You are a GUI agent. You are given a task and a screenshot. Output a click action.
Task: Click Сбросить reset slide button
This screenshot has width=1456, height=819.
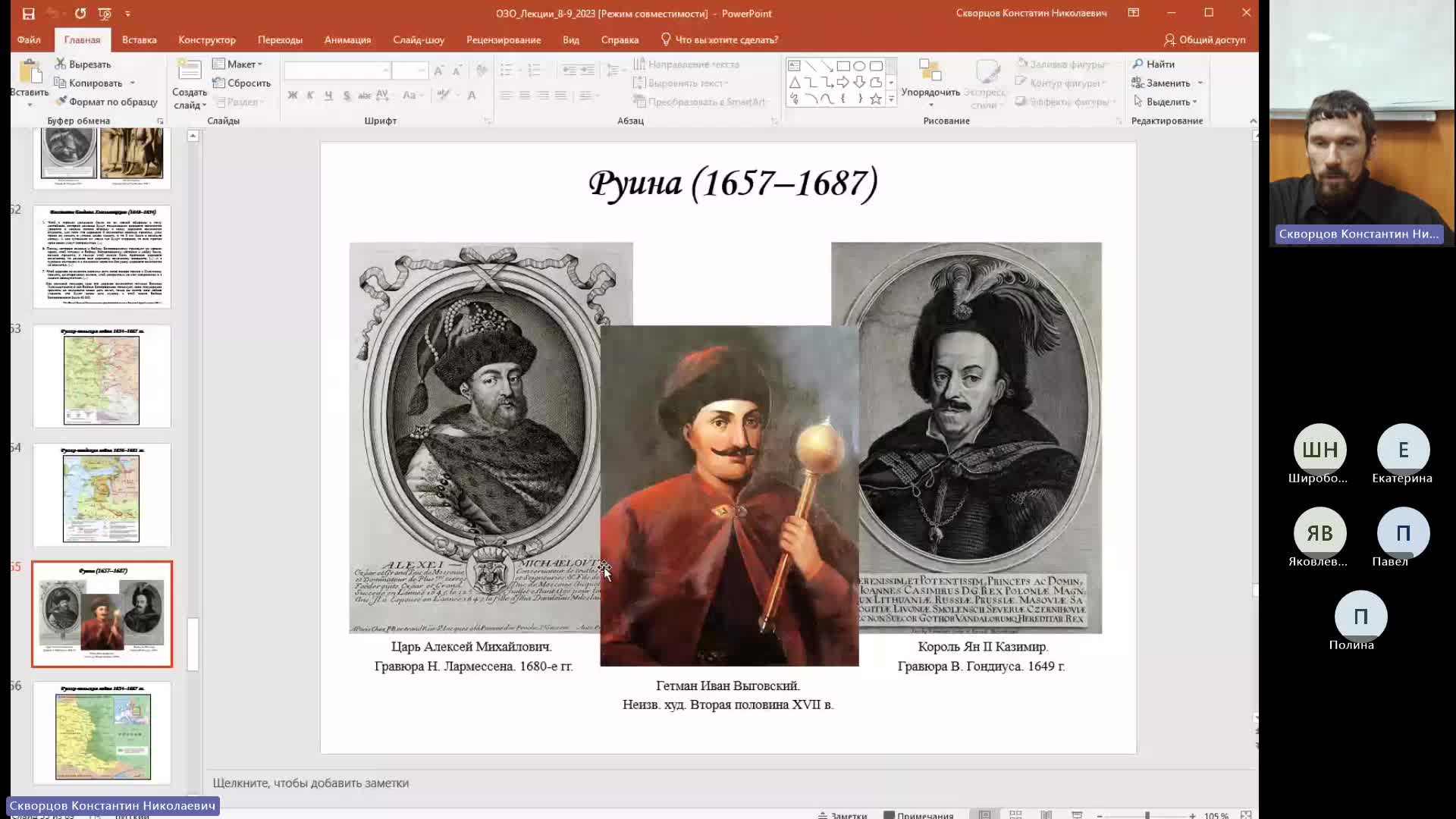[242, 83]
